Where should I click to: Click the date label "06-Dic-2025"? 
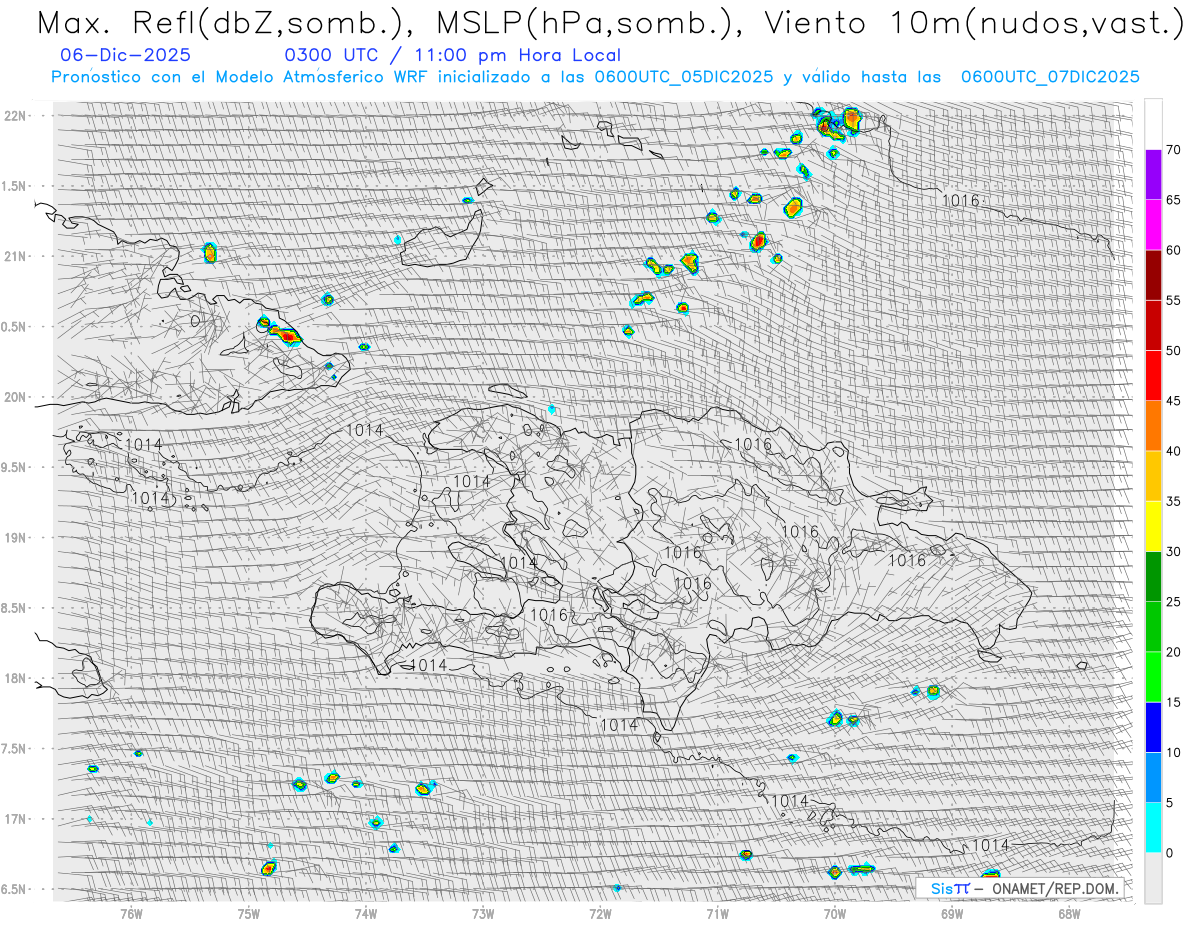tap(125, 56)
